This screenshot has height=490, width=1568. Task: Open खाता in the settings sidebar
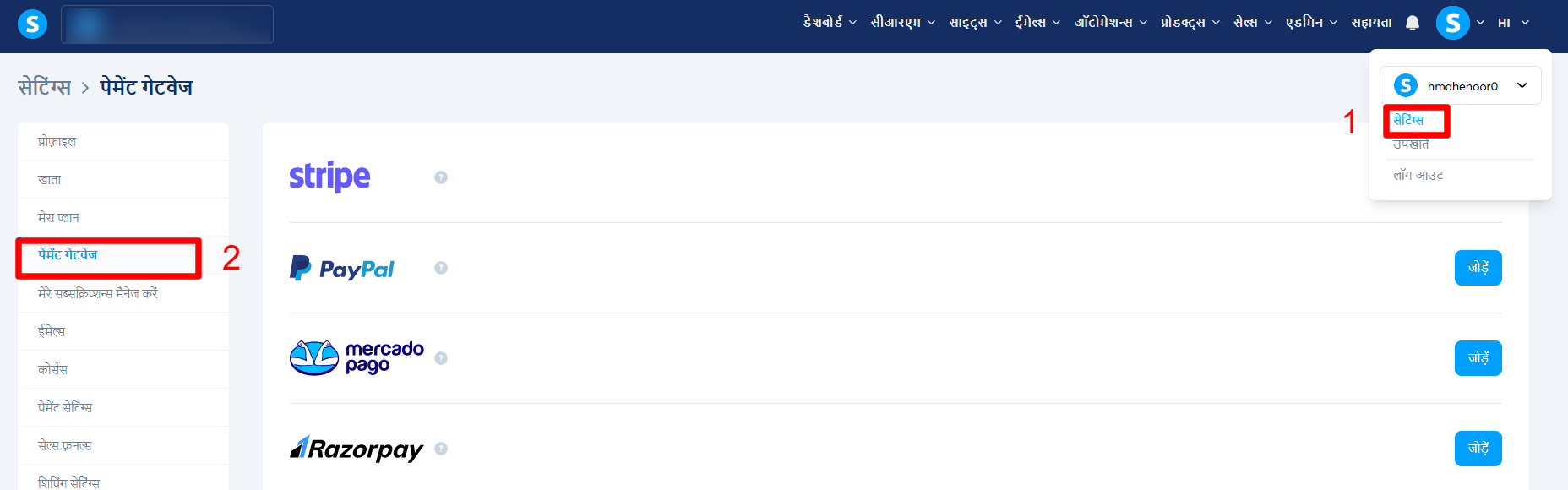click(123, 179)
